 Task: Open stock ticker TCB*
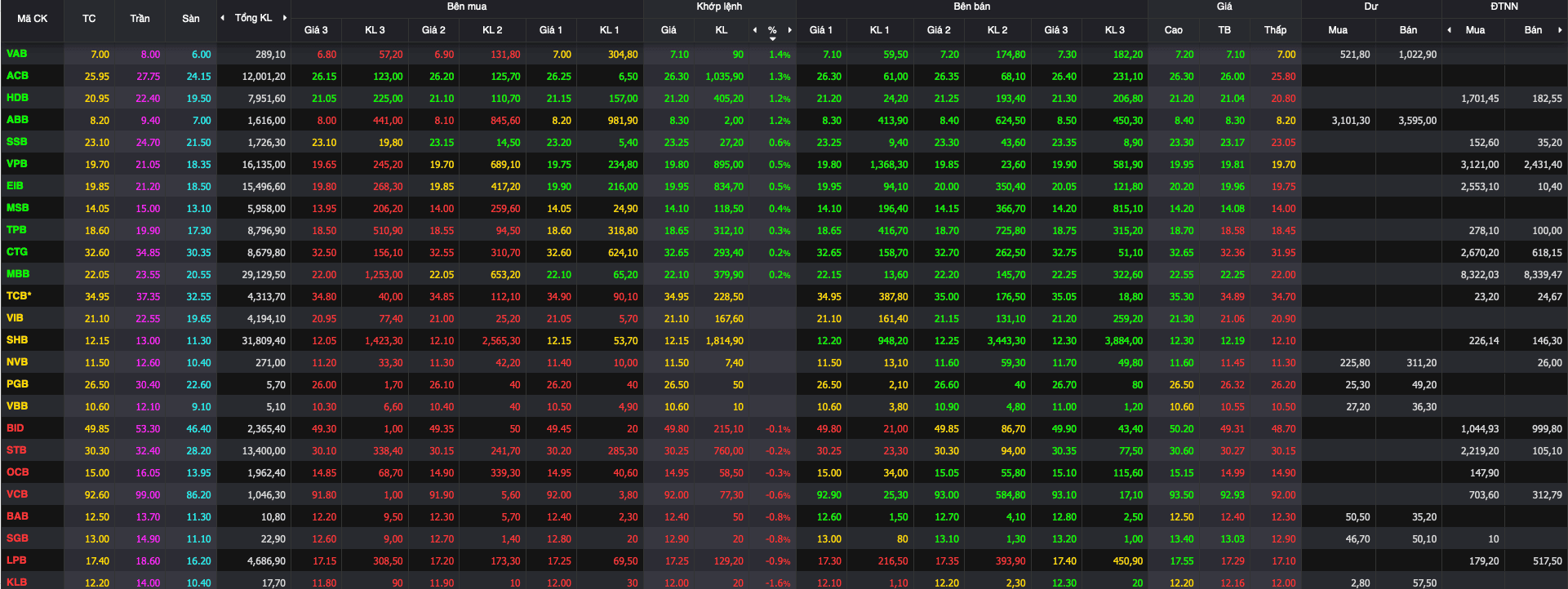pyautogui.click(x=19, y=296)
